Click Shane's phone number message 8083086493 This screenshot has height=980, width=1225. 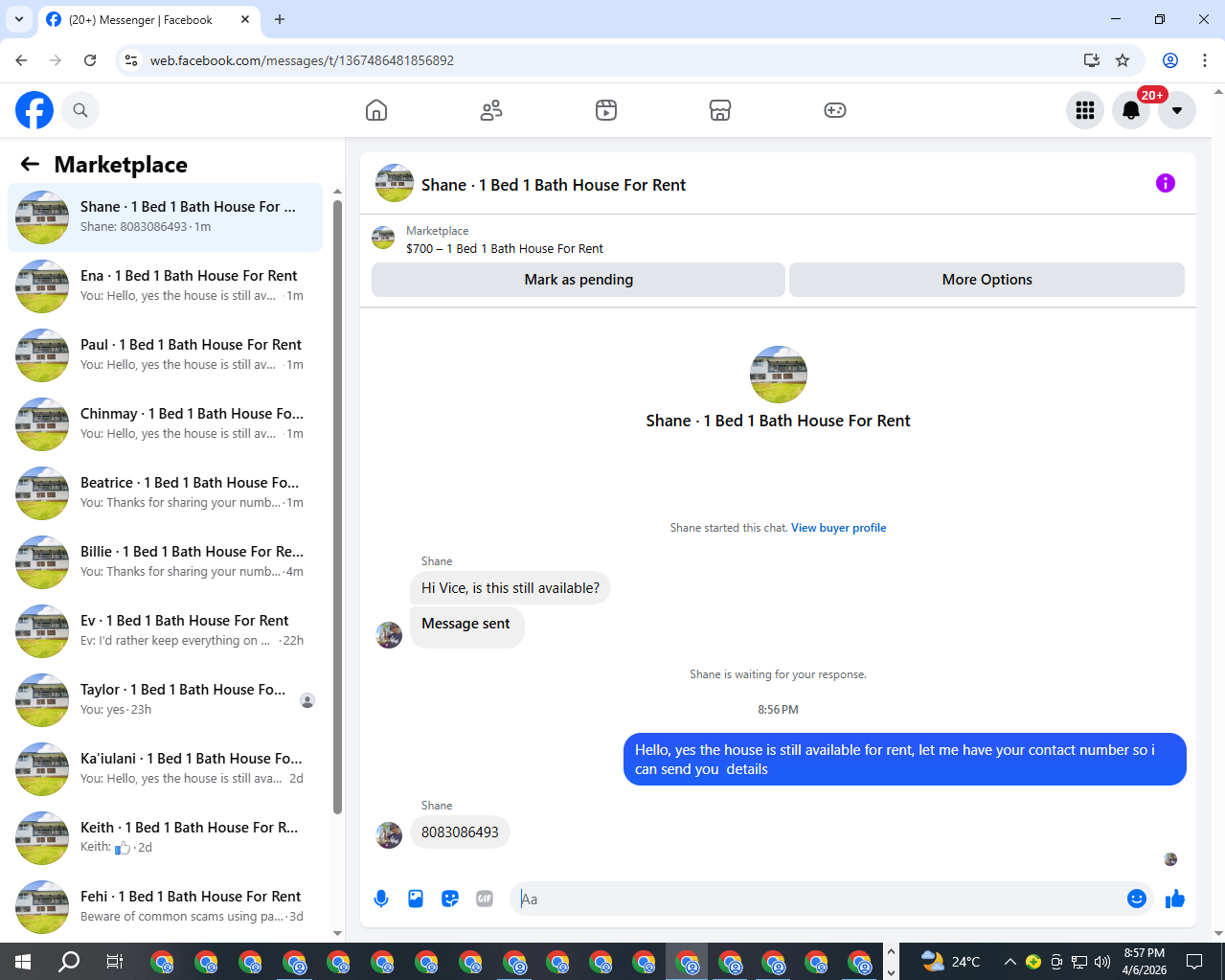click(460, 832)
